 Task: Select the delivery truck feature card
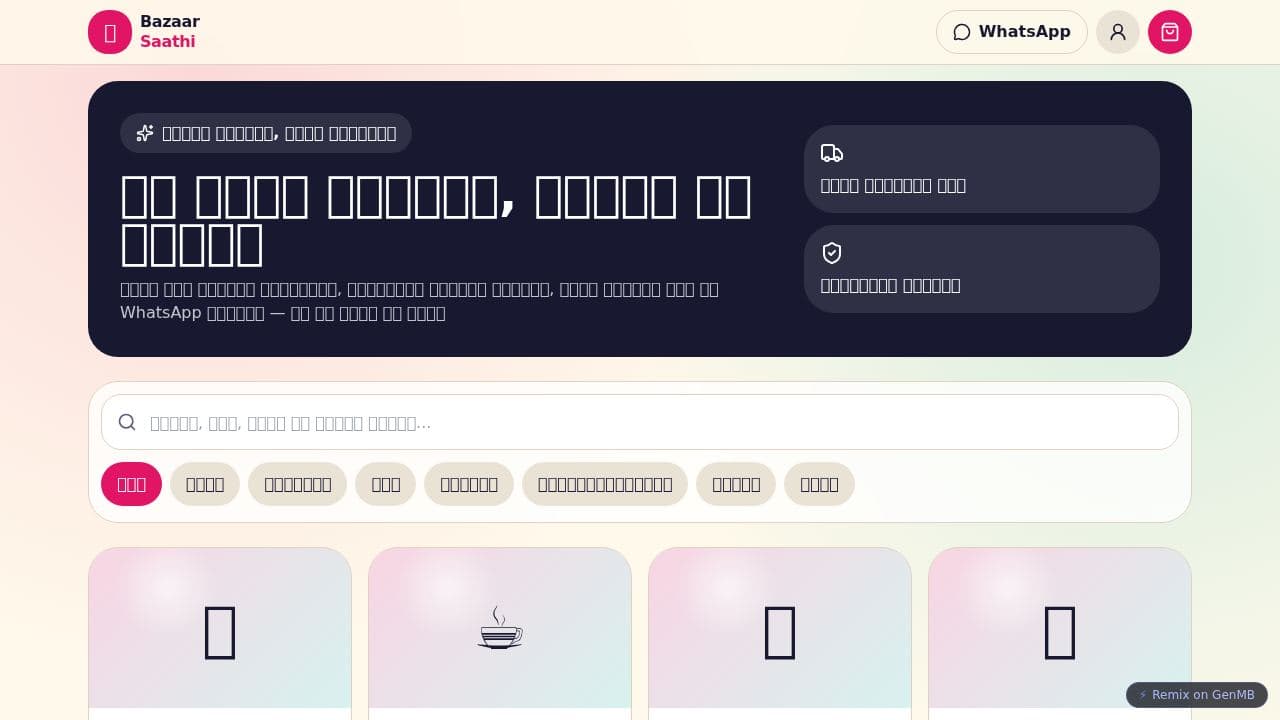[x=982, y=169]
